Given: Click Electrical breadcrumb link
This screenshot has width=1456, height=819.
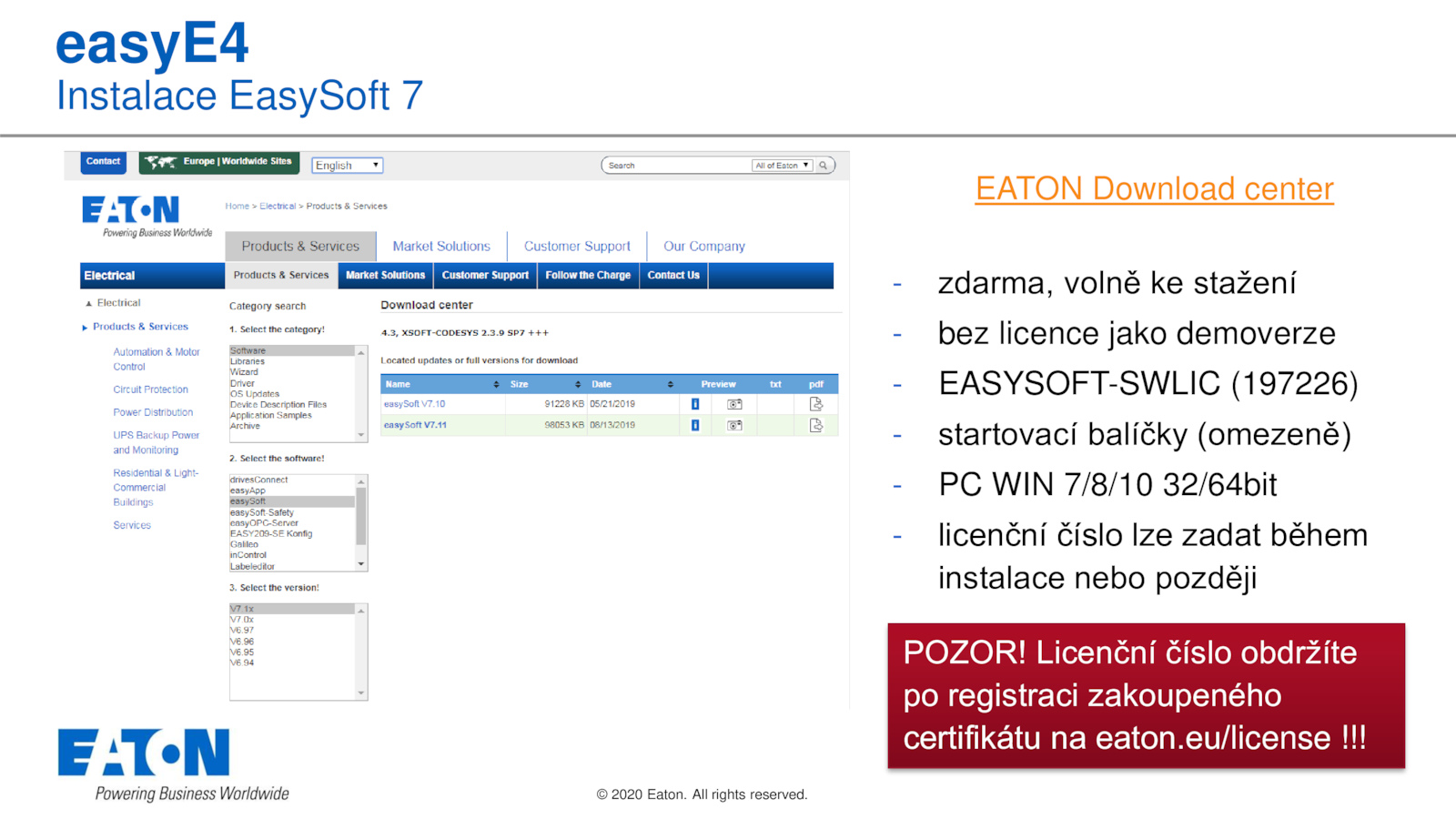Looking at the screenshot, I should [x=278, y=207].
